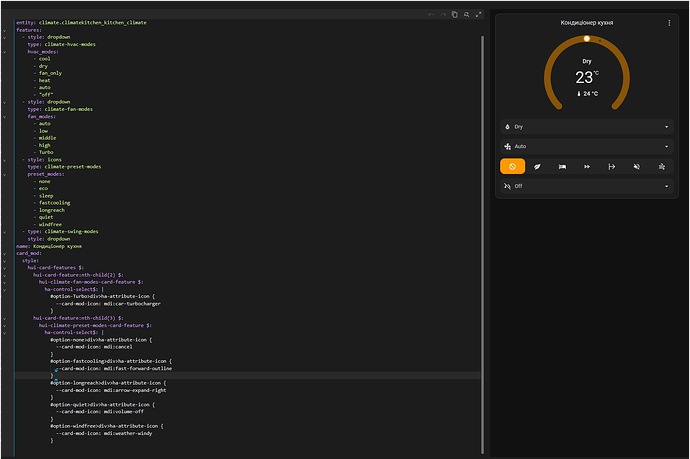Image resolution: width=690 pixels, height=459 pixels.
Task: Fold the 'type: climate-swing-modes' block
Action: pyautogui.click(x=4, y=232)
